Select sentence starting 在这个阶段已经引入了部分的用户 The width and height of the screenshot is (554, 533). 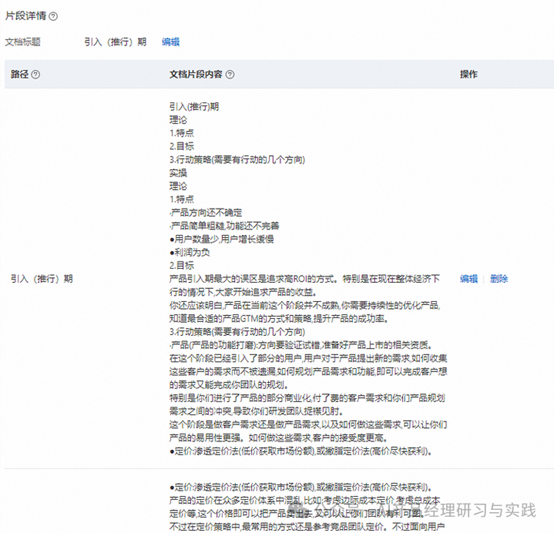308,372
